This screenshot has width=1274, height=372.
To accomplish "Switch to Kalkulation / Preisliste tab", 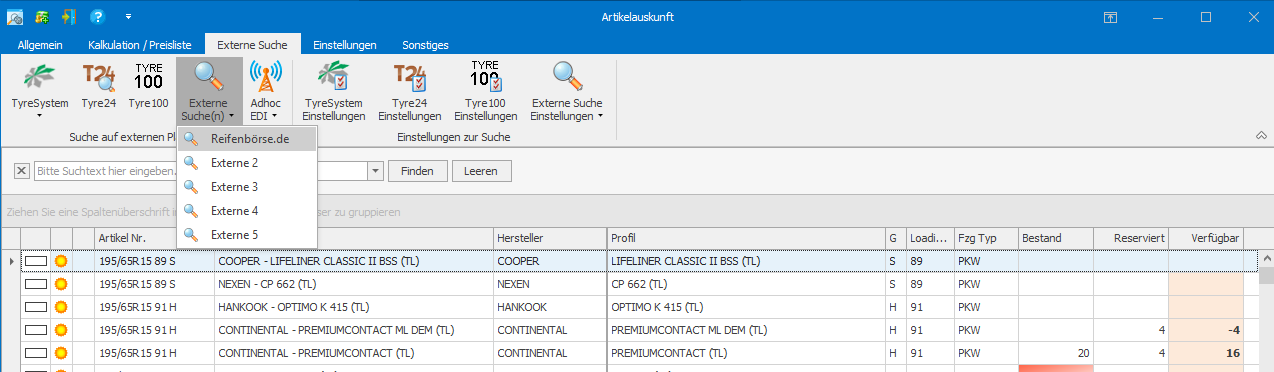I will click(x=138, y=45).
